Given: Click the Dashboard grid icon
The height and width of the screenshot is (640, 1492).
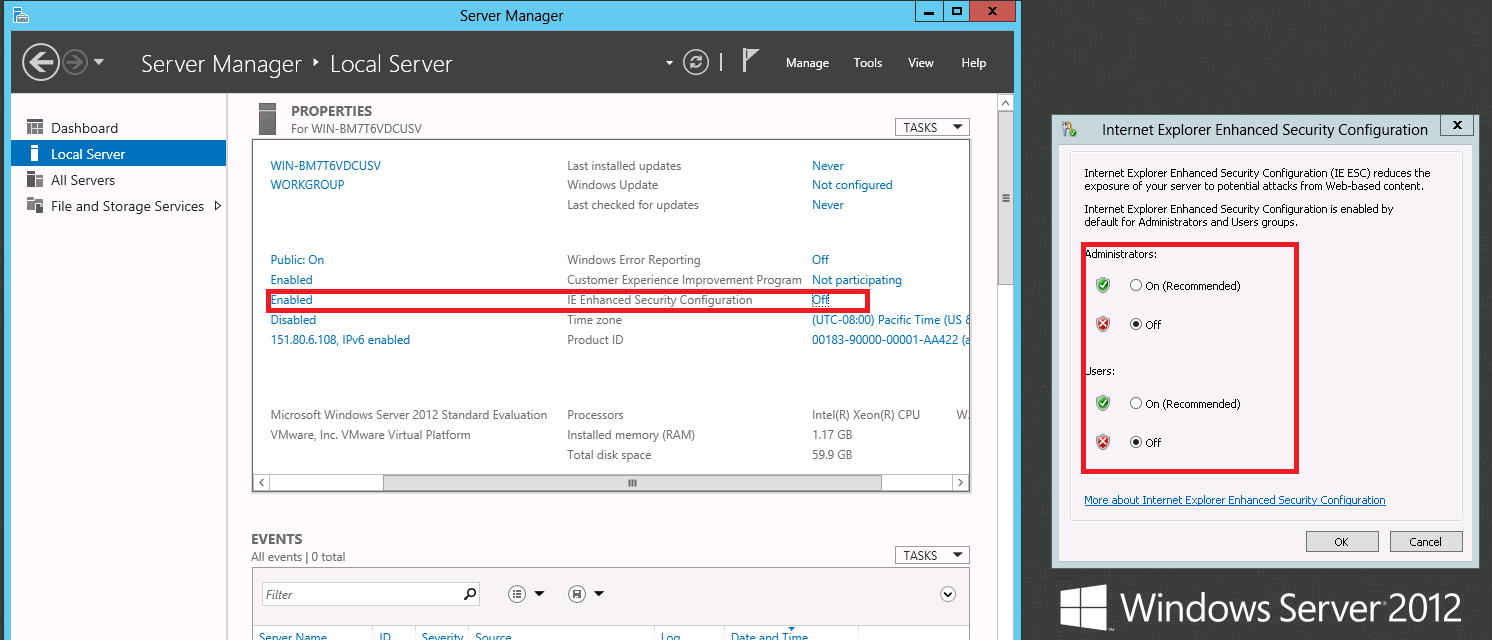Looking at the screenshot, I should 35,127.
